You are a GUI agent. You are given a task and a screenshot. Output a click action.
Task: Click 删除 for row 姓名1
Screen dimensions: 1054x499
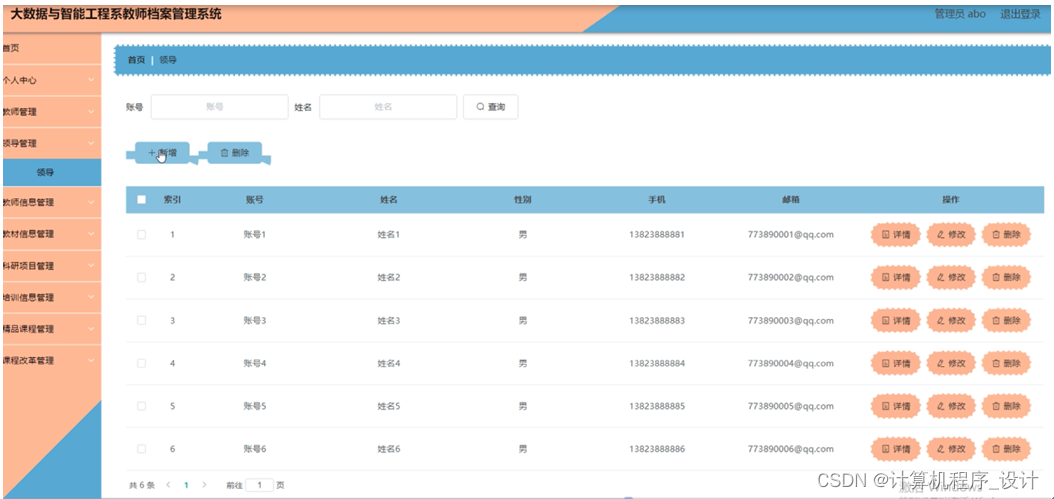[x=1006, y=235]
